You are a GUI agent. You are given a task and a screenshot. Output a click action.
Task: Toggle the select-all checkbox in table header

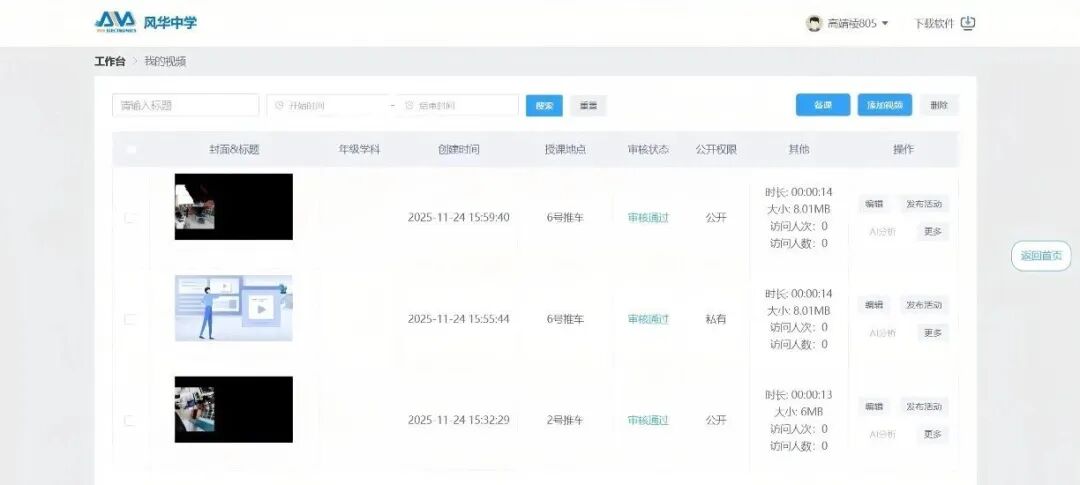coord(130,150)
